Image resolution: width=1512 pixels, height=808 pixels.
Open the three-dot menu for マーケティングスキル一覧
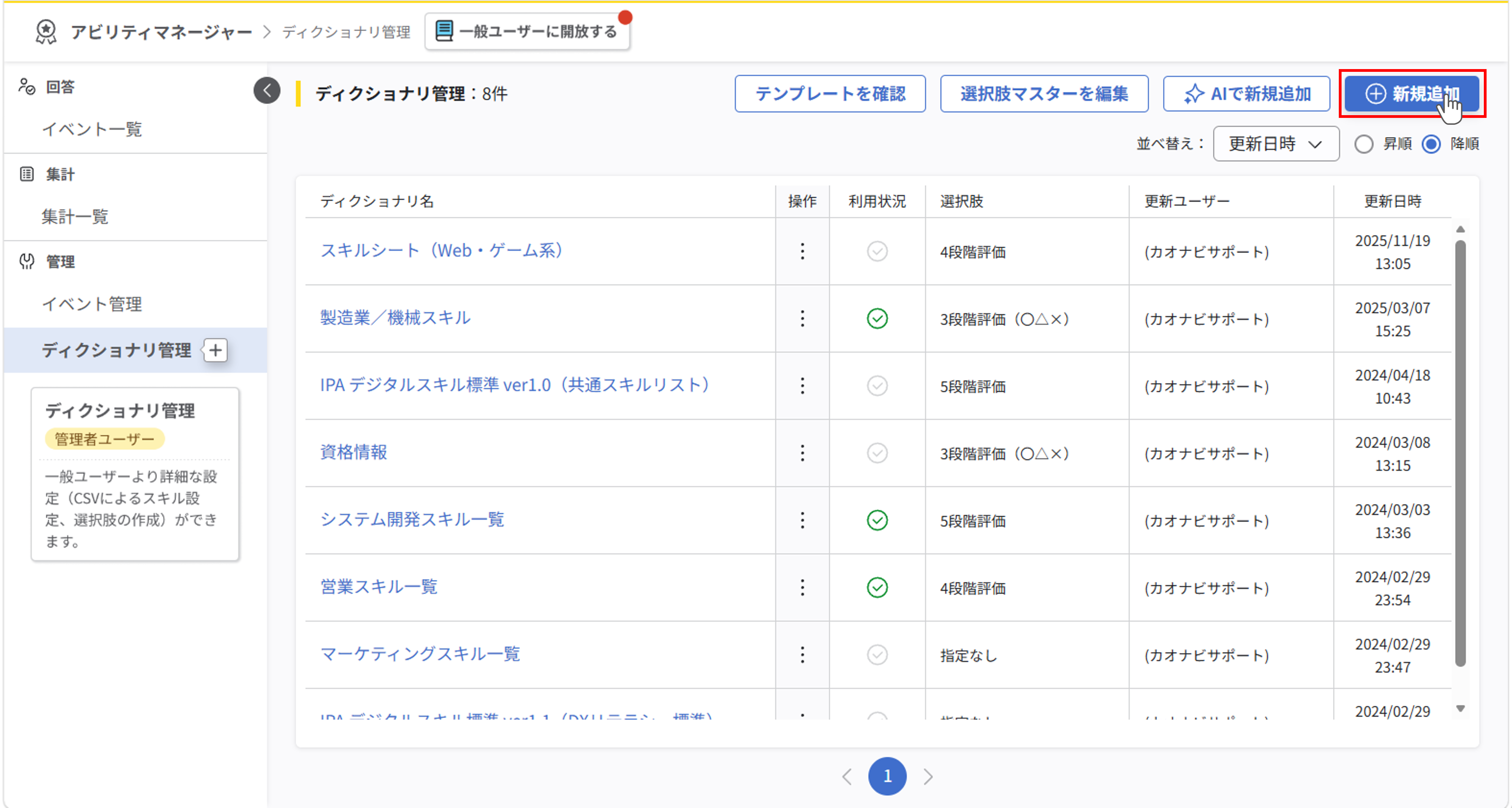(x=802, y=655)
